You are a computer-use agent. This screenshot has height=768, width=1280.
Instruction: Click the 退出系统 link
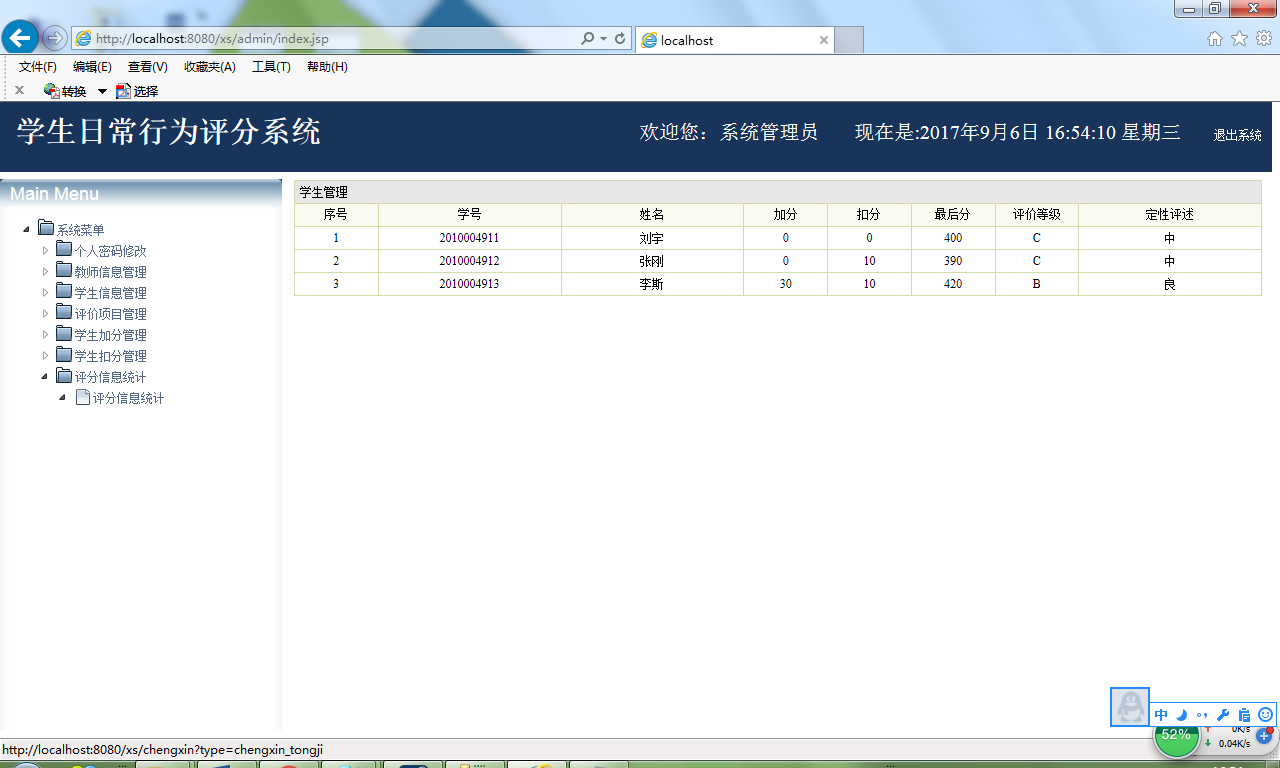coord(1238,135)
